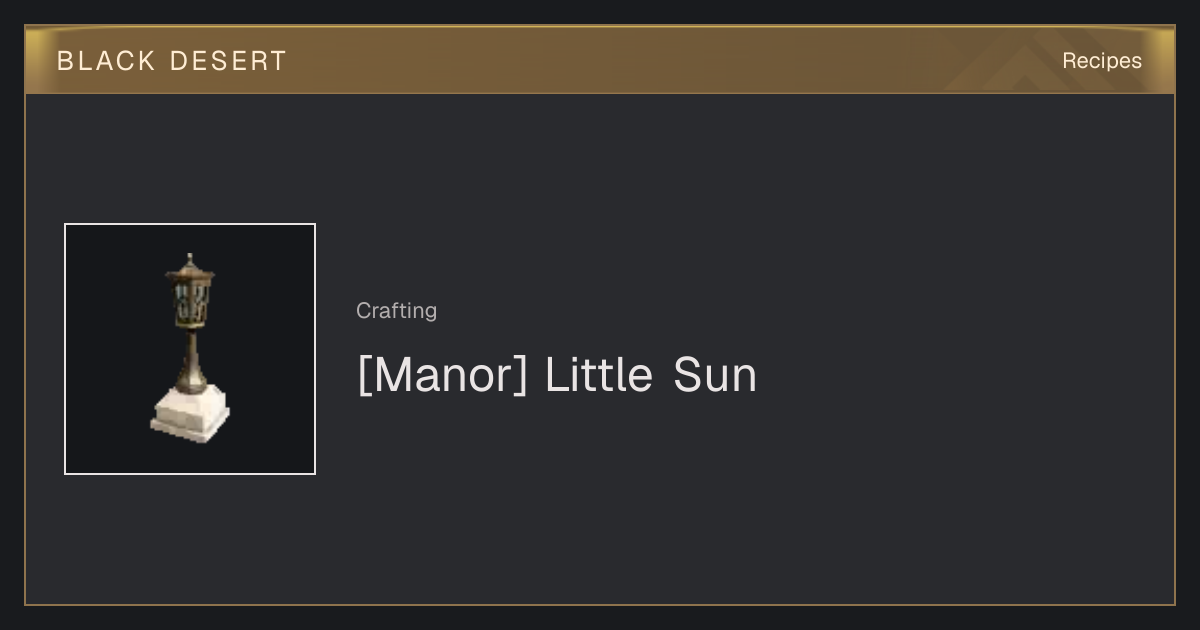Click the word Sun in the item name
The image size is (1200, 630).
click(x=715, y=375)
